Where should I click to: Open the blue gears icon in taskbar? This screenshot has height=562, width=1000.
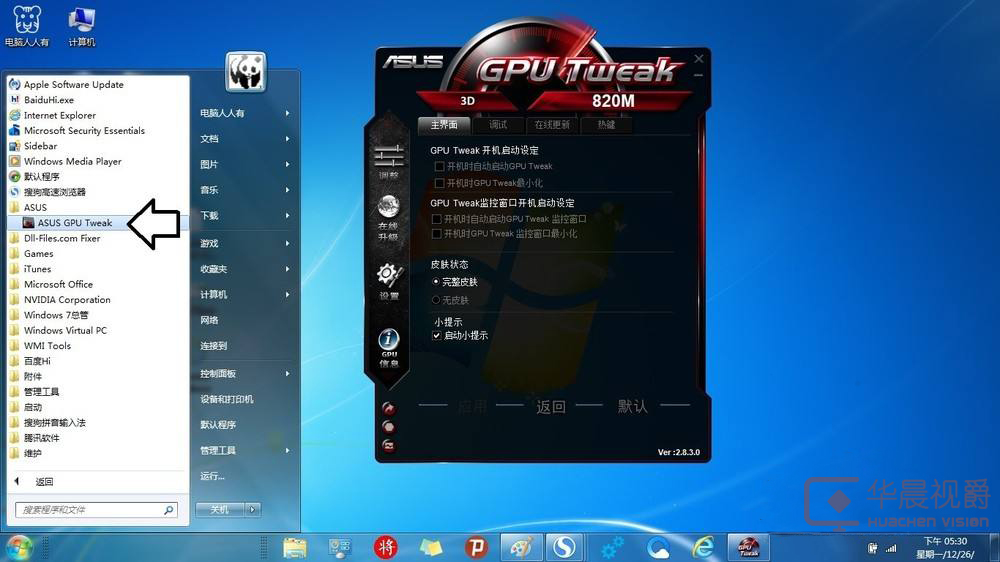pos(612,547)
